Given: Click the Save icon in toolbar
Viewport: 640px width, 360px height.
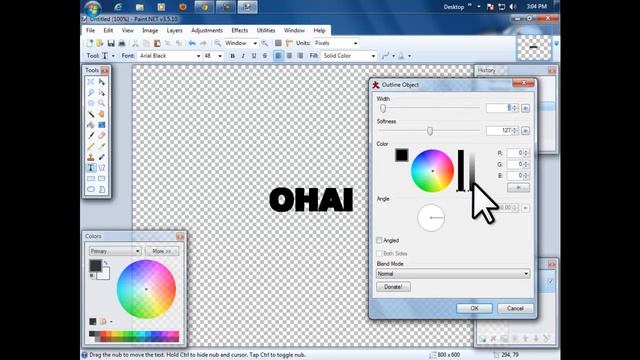Looking at the screenshot, I should click(x=111, y=43).
